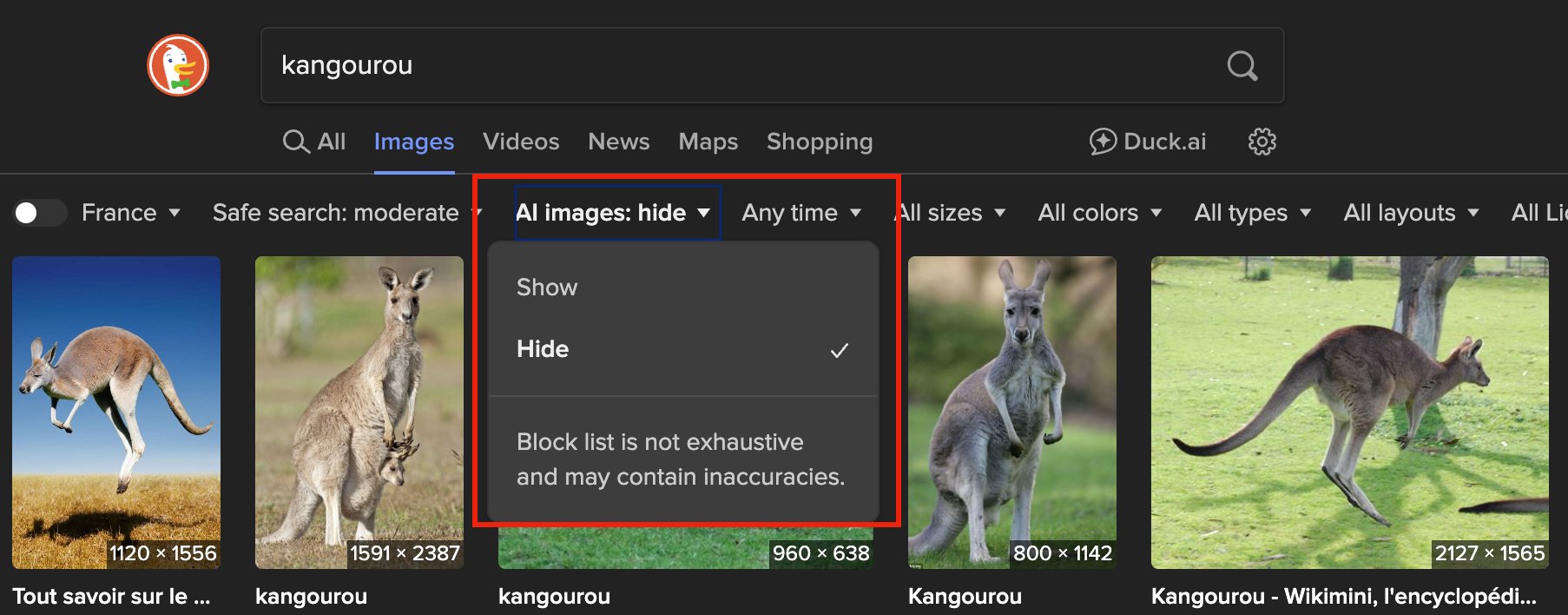Viewport: 1568px width, 615px height.
Task: Select the Images tab
Action: 414,142
